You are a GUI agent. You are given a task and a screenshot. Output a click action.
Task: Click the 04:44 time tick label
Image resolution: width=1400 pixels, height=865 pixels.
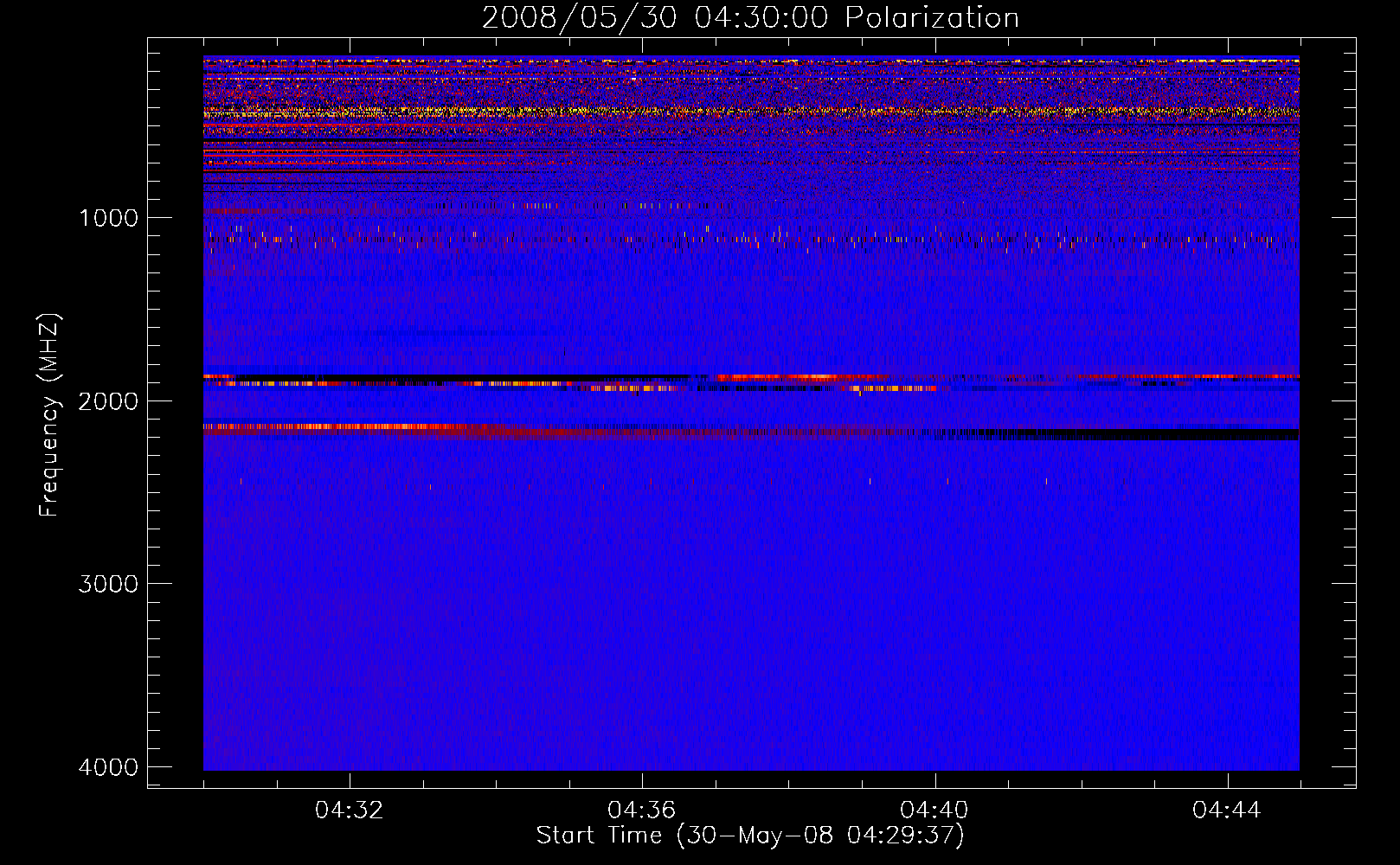pyautogui.click(x=1227, y=811)
